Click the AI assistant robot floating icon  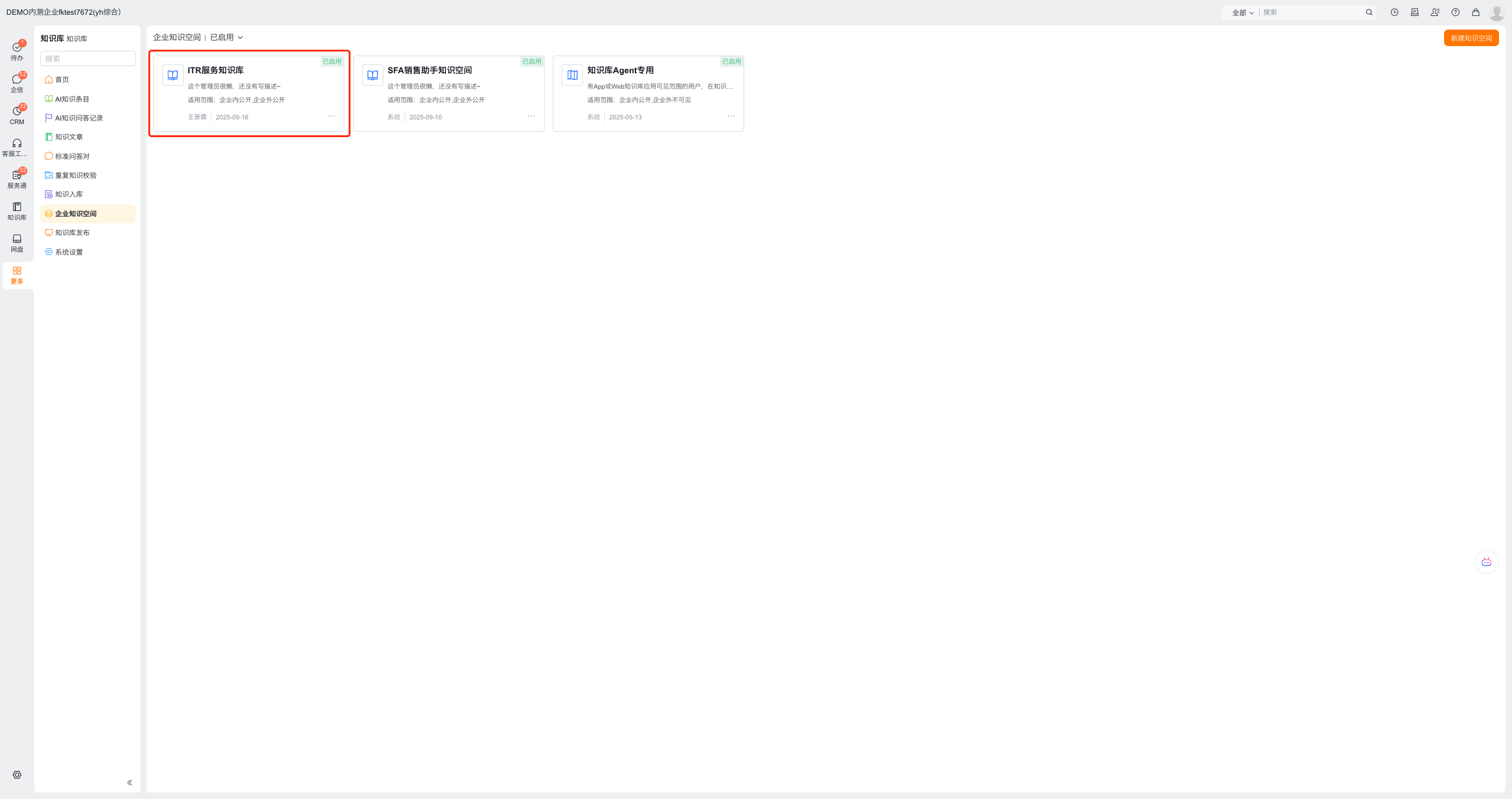tap(1486, 562)
